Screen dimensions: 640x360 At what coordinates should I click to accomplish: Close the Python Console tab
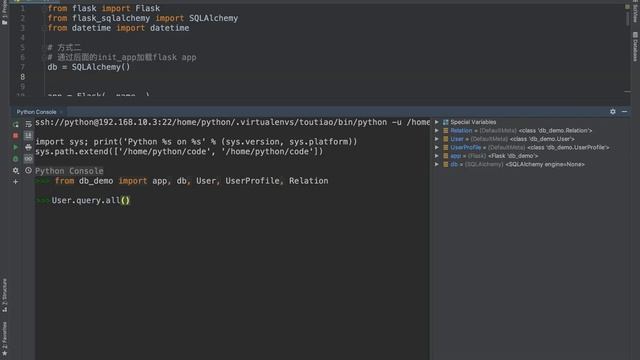tap(61, 112)
